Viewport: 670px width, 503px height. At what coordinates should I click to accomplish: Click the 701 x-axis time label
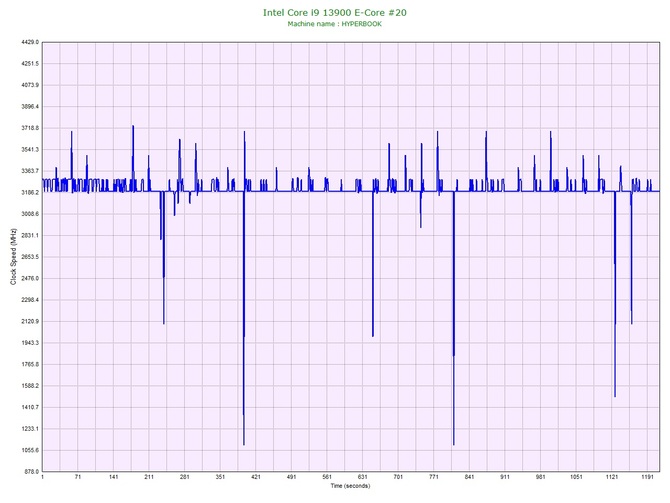click(x=398, y=477)
